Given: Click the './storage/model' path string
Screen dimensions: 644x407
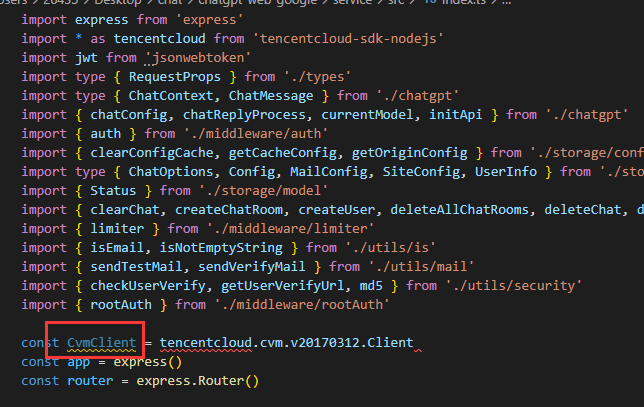Looking at the screenshot, I should [x=263, y=191].
